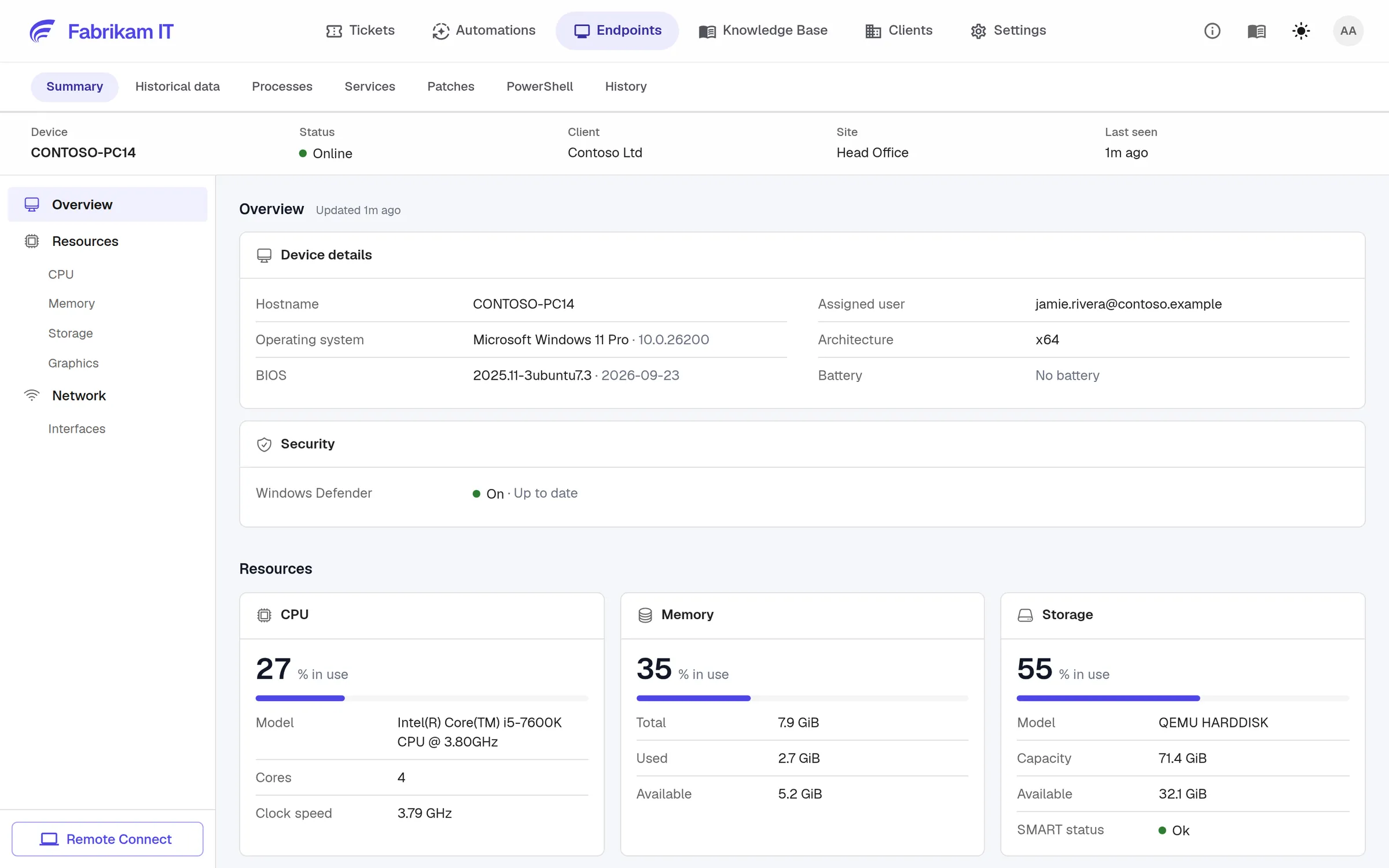Jump to Memory in the sidebar
Screen dimensions: 1389x868
[71, 304]
